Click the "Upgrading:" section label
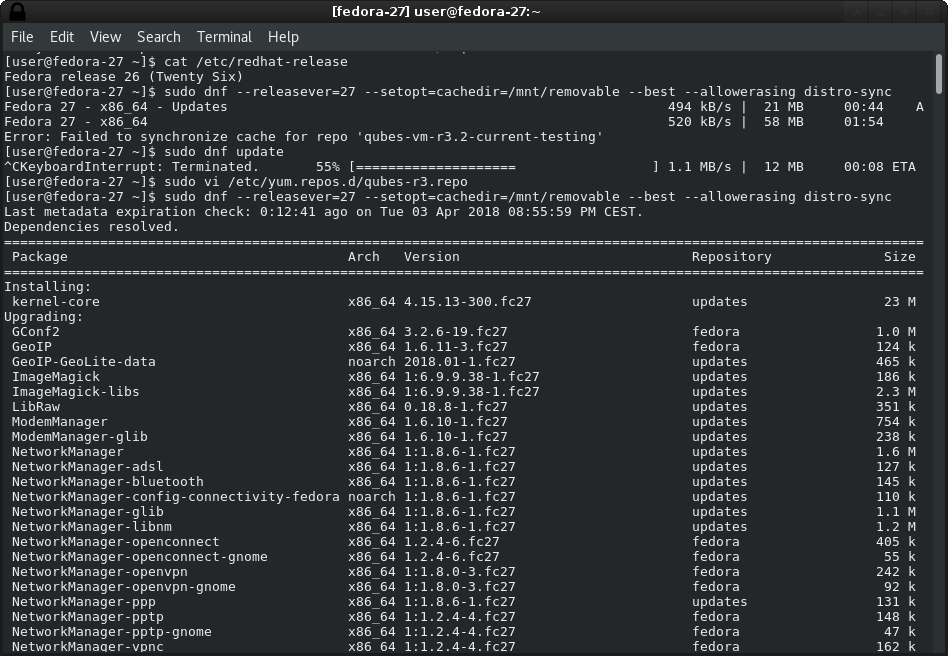 [x=44, y=317]
